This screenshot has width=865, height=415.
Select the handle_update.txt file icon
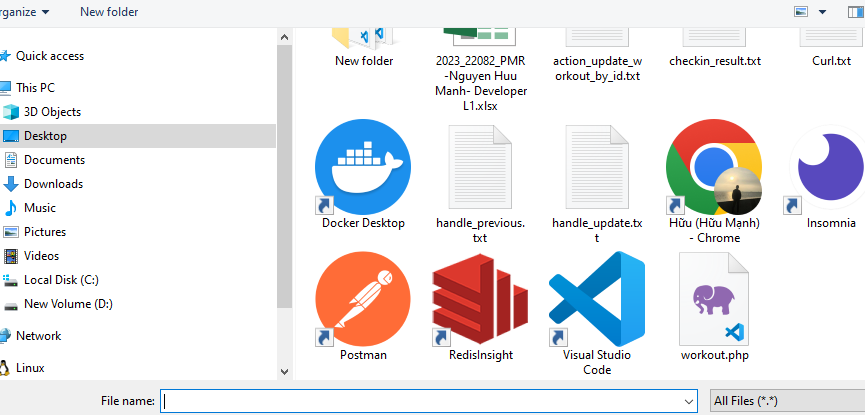tap(597, 167)
